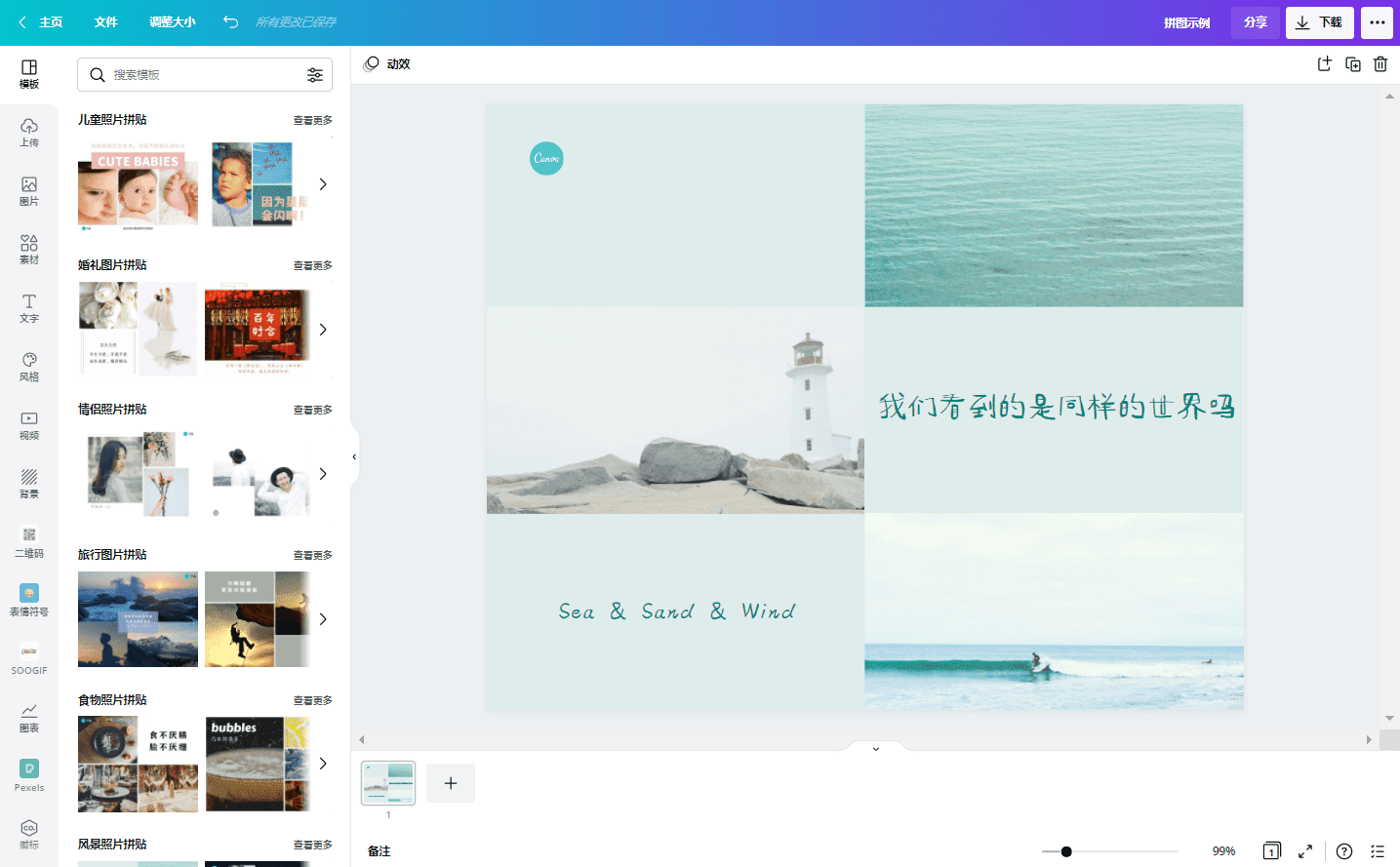Click the 搜索模板 search field
1400x867 pixels.
click(x=205, y=75)
